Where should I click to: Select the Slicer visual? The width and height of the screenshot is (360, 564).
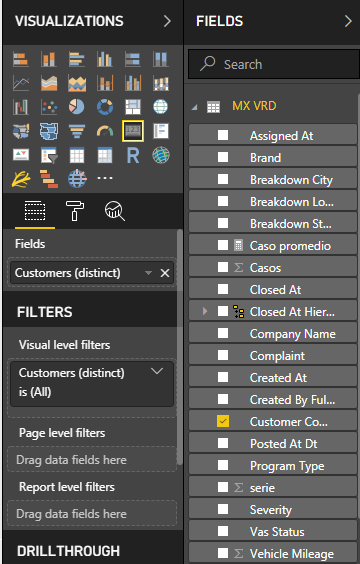point(49,155)
